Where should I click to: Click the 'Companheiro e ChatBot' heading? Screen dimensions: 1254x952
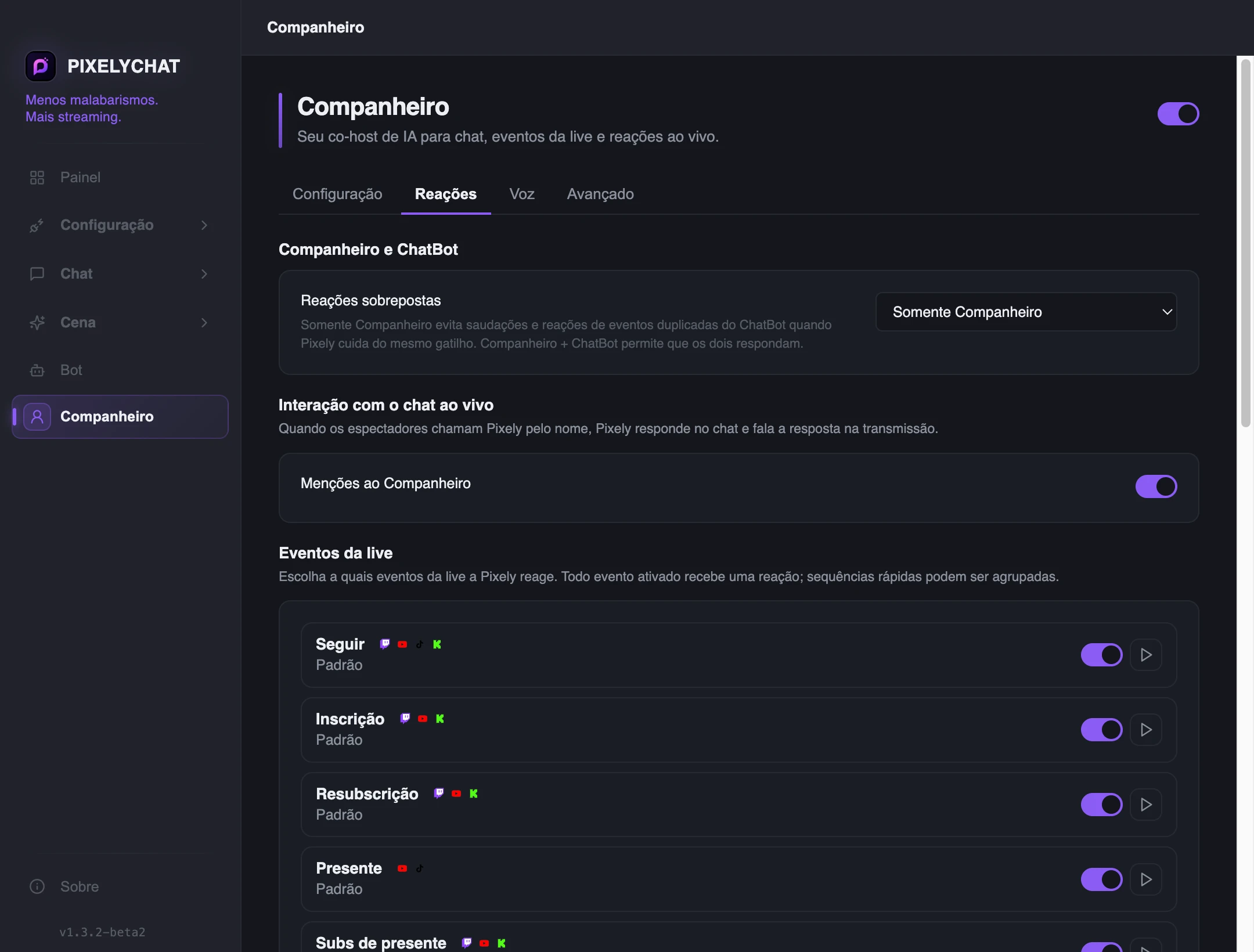[368, 250]
